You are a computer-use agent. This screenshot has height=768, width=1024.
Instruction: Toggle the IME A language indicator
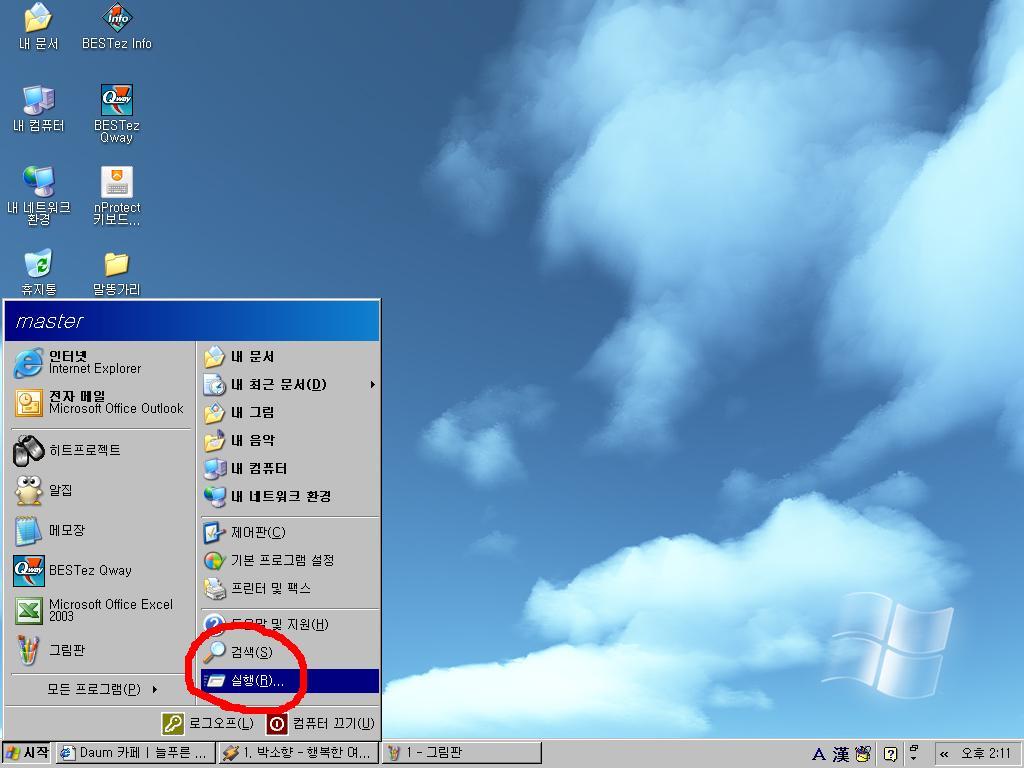point(819,754)
